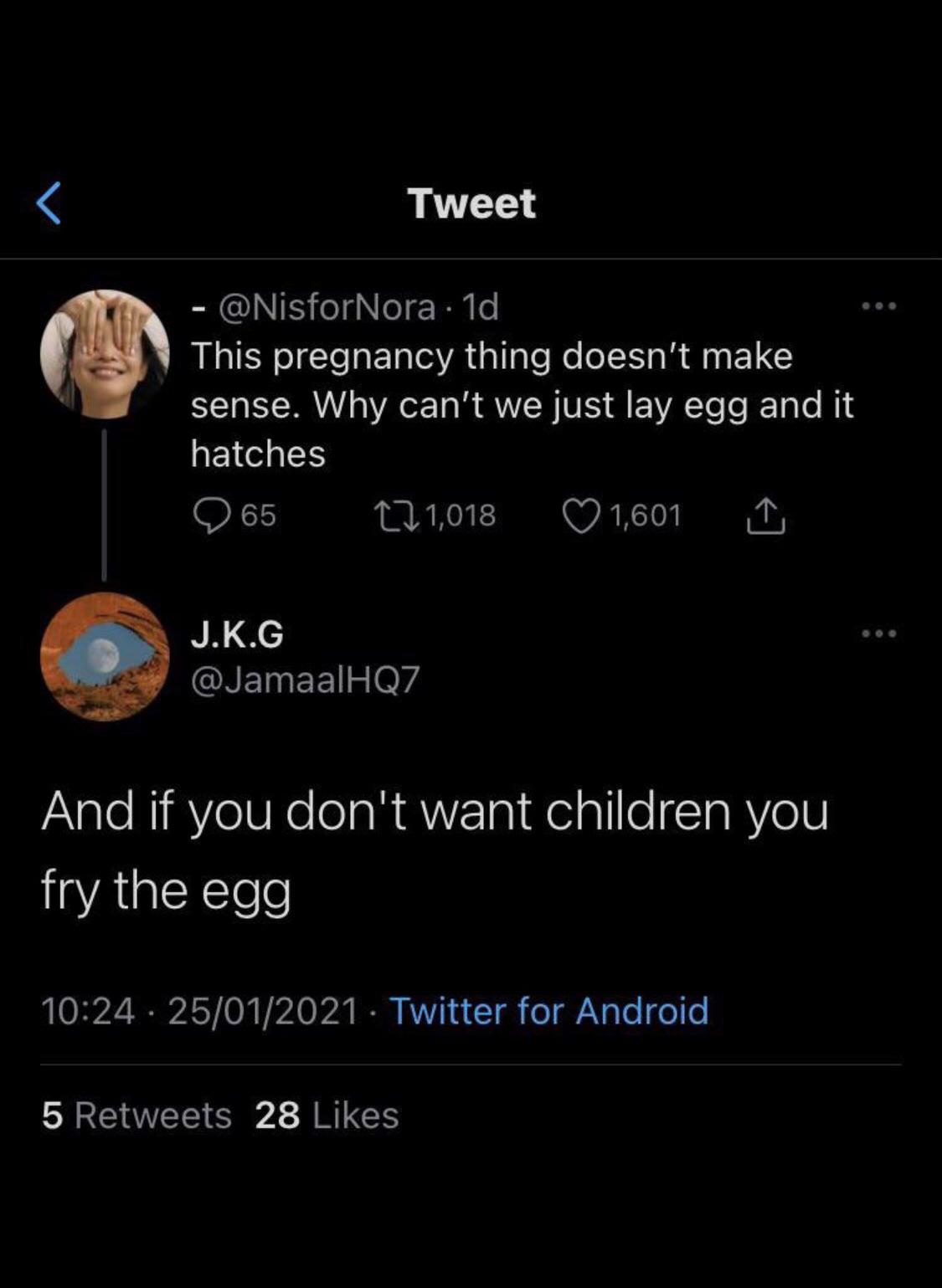The width and height of the screenshot is (942, 1288).
Task: Reply to NisforNora's tweet via comment icon
Action: click(x=212, y=516)
